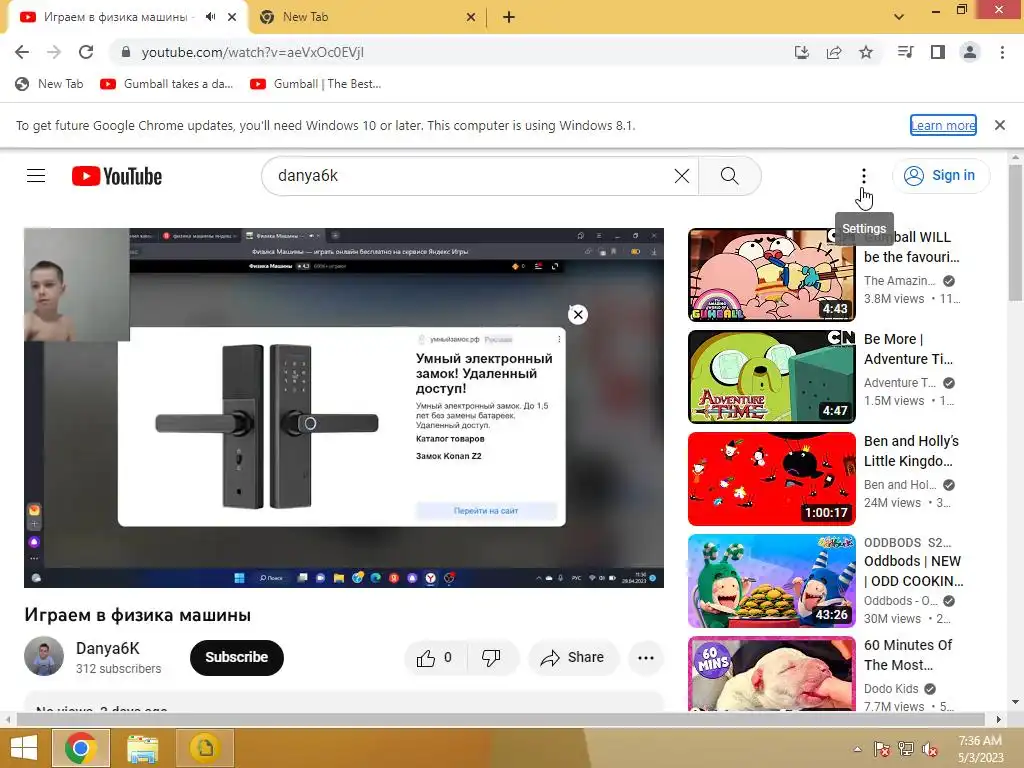Screen dimensions: 1024x768
Task: Click the page horizontal scrollbar
Action: (503, 719)
